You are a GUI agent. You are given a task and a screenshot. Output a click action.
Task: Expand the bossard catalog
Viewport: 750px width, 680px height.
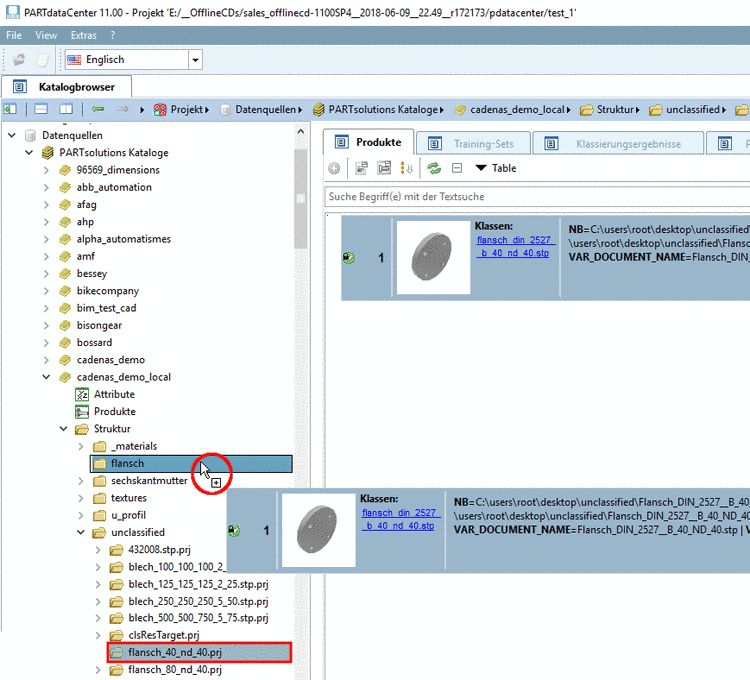(x=46, y=342)
